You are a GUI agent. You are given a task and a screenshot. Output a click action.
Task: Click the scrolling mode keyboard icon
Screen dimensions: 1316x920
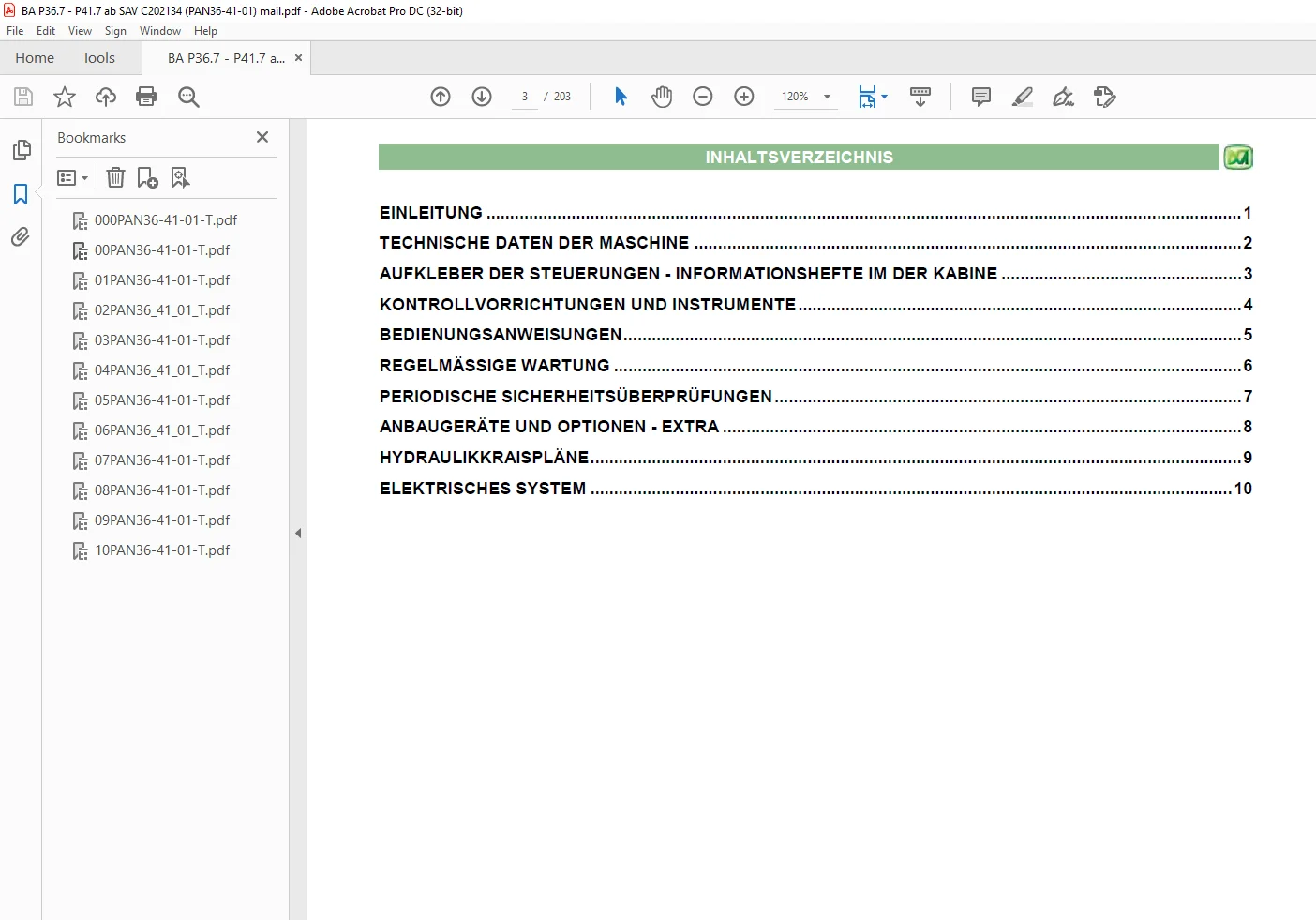tap(920, 97)
